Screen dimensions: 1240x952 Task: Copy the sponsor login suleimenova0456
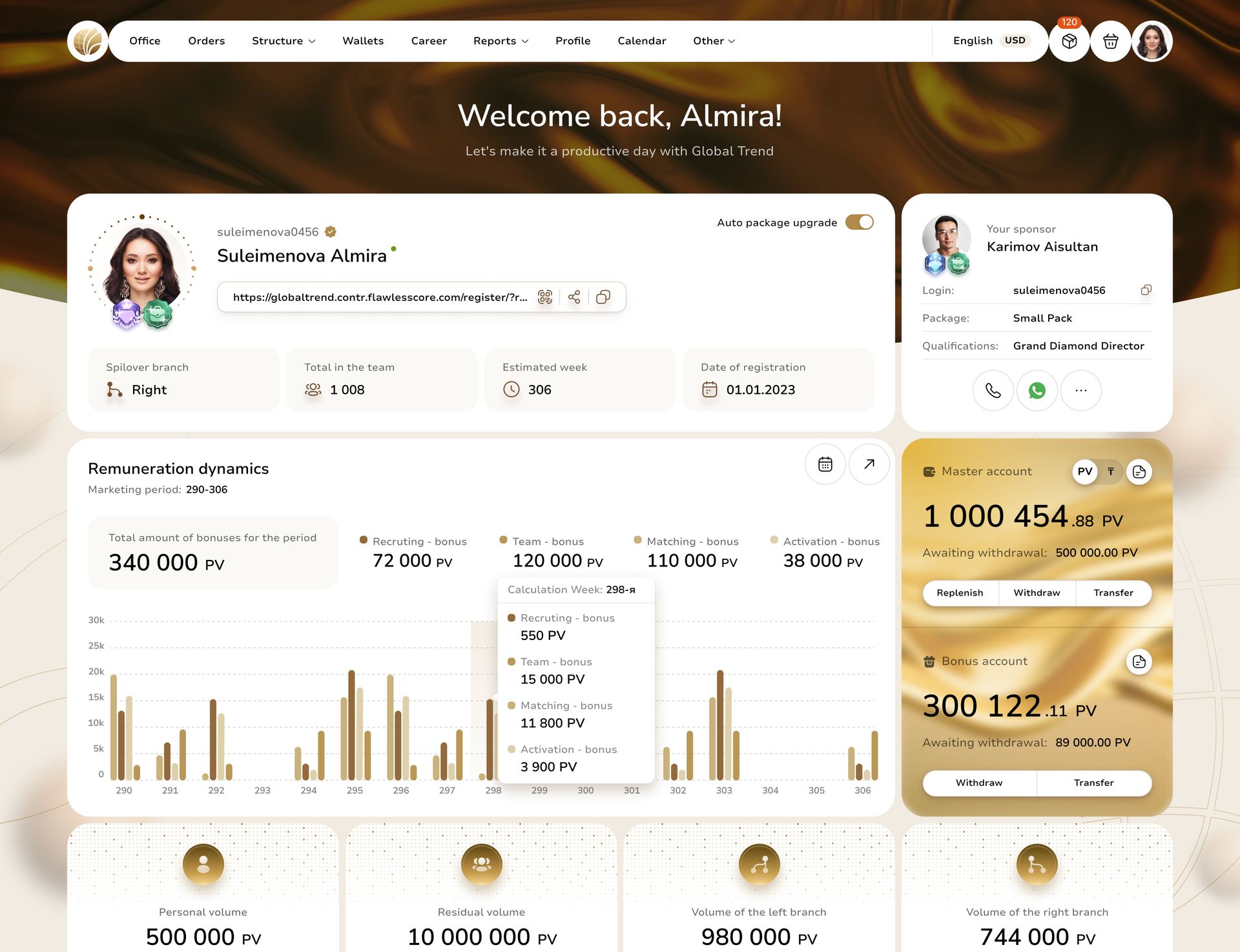(x=1146, y=290)
